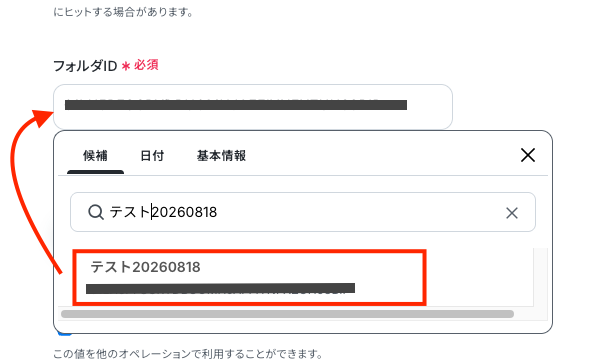Image resolution: width=611 pixels, height=364 pixels.
Task: Open the 日付 tab
Action: 152,156
